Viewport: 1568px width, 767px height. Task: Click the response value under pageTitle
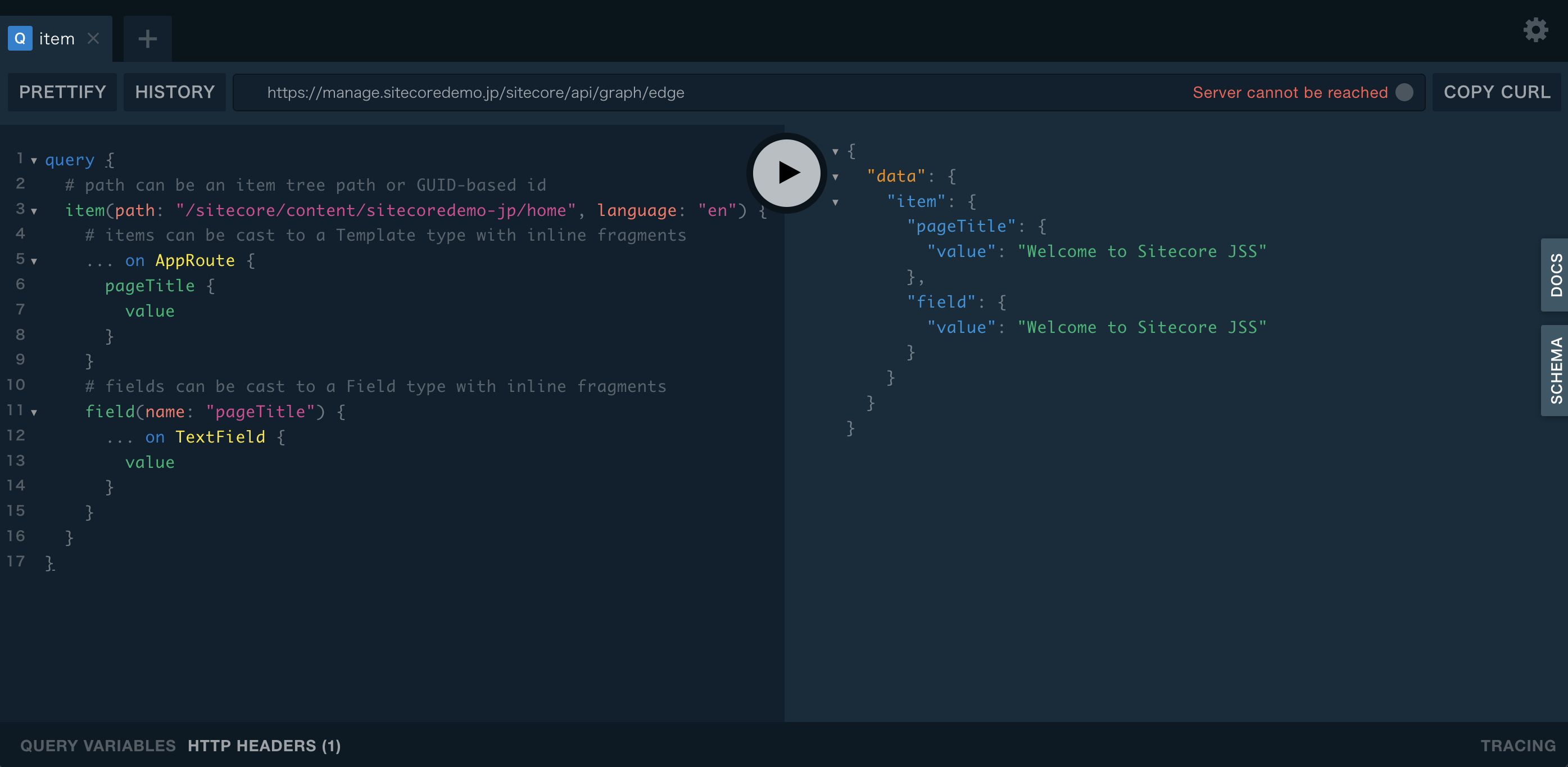coord(1142,251)
